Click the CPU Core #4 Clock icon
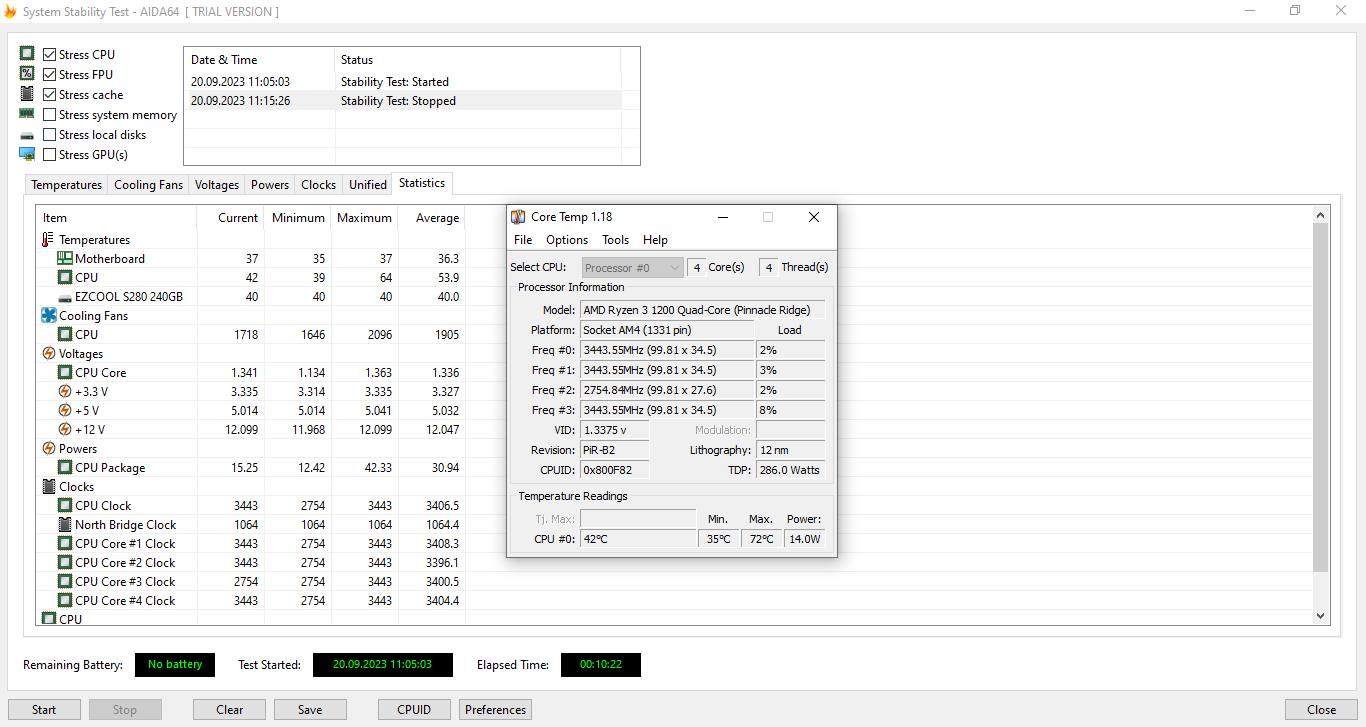 pyautogui.click(x=65, y=600)
